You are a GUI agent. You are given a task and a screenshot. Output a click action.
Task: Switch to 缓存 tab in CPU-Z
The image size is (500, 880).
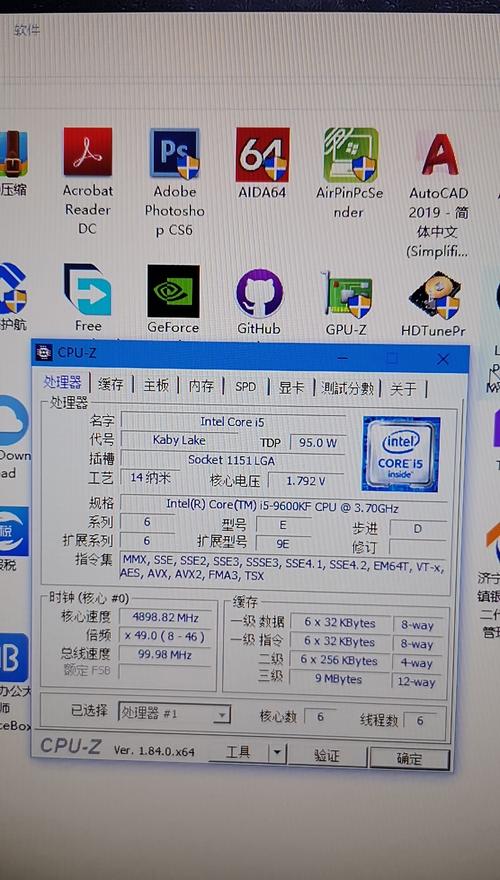tap(111, 384)
